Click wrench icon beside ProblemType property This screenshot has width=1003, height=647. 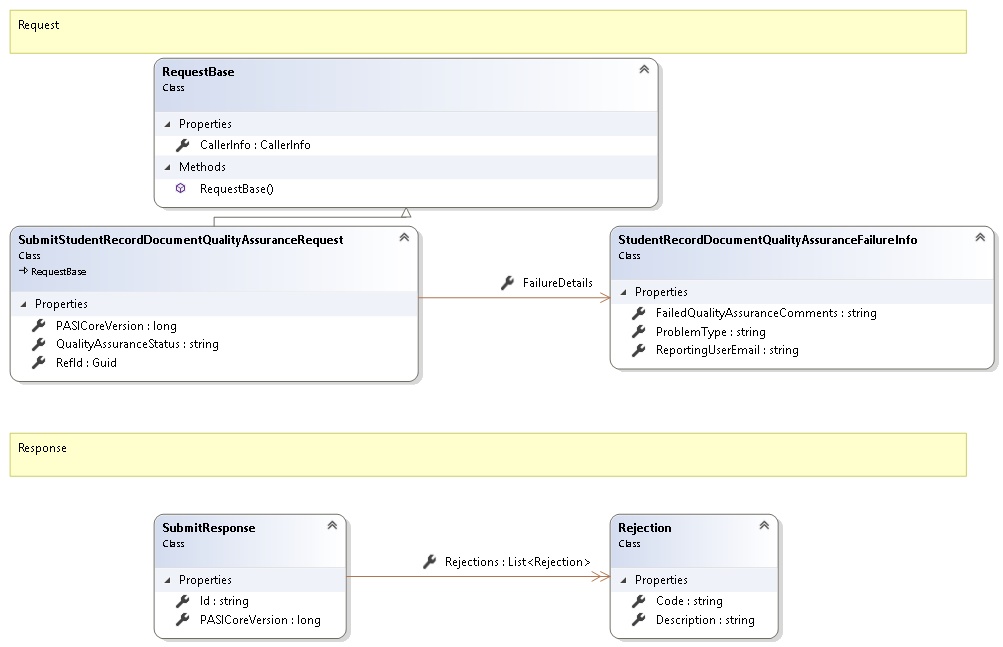[637, 332]
